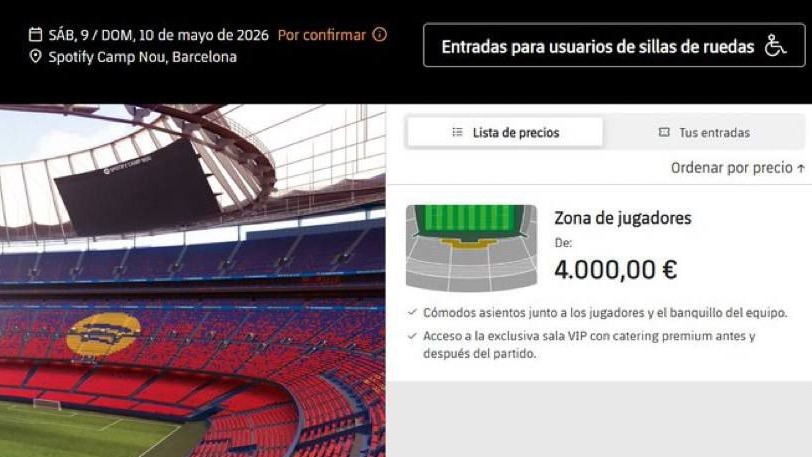The image size is (812, 457).
Task: Click the location pin icon
Action: point(35,56)
